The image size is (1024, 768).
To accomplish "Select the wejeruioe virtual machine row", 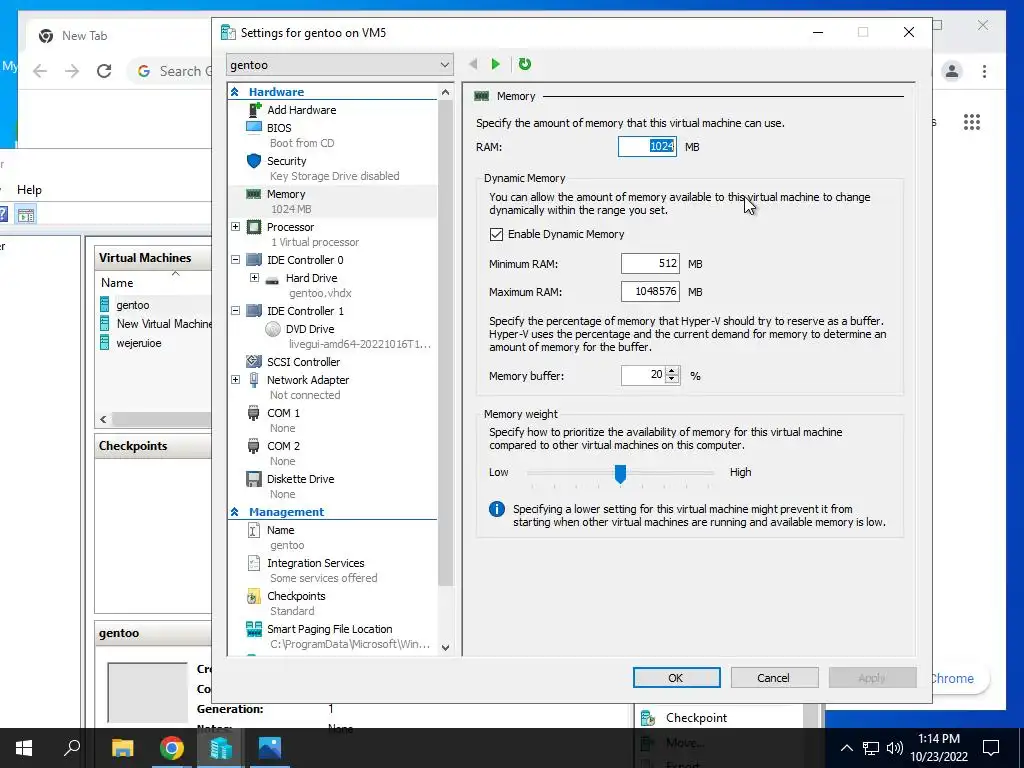I will click(153, 343).
